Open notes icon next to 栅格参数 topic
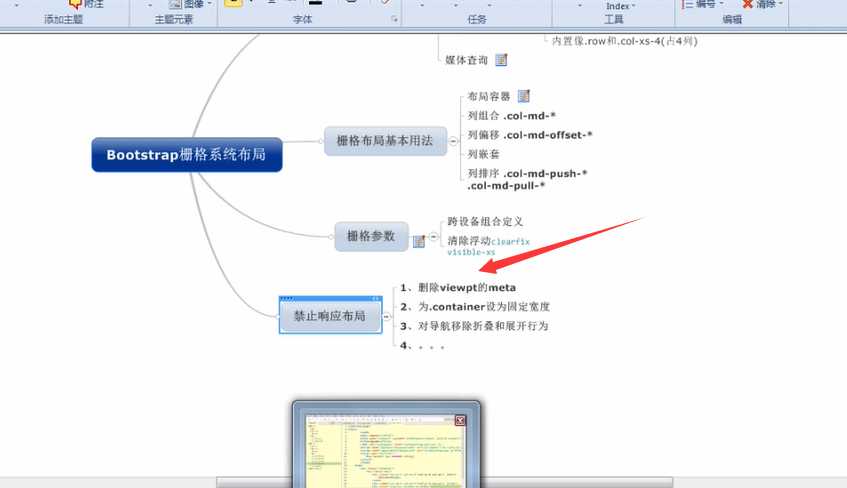Viewport: 847px width, 488px height. click(x=419, y=241)
